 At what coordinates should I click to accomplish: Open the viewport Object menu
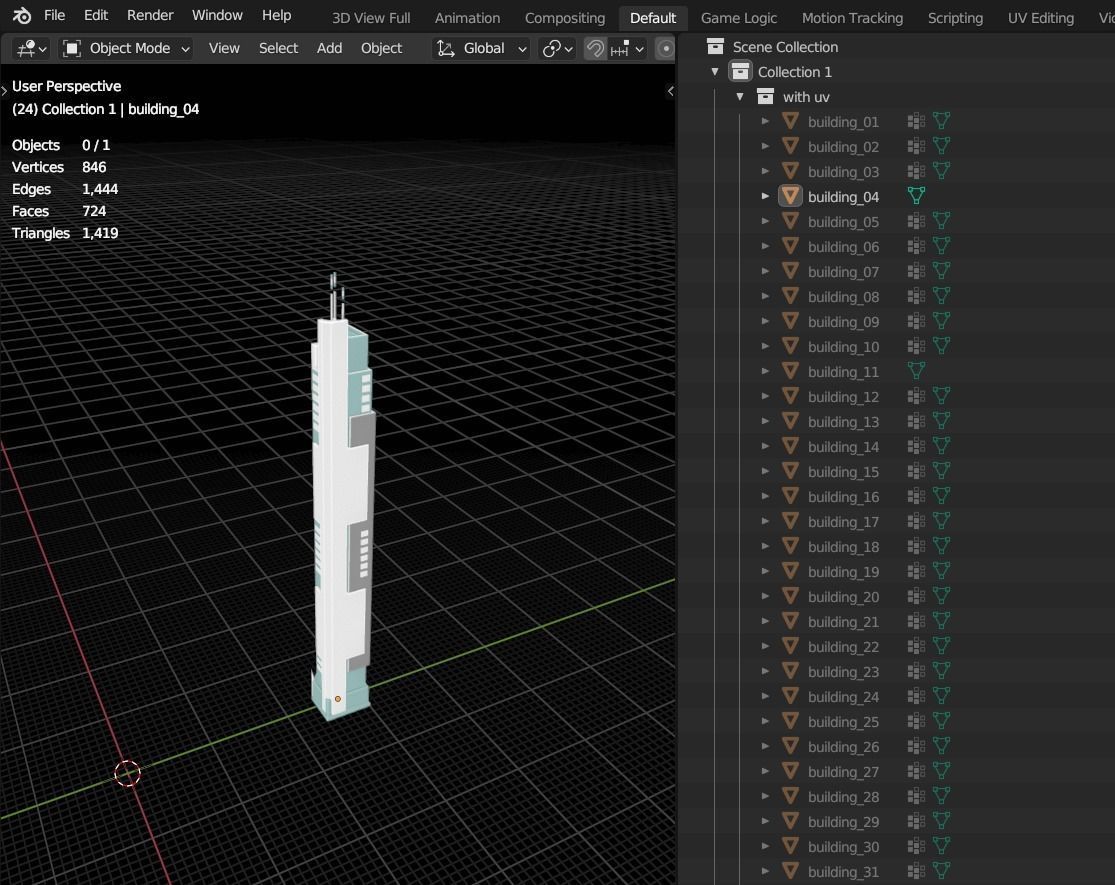pos(381,48)
